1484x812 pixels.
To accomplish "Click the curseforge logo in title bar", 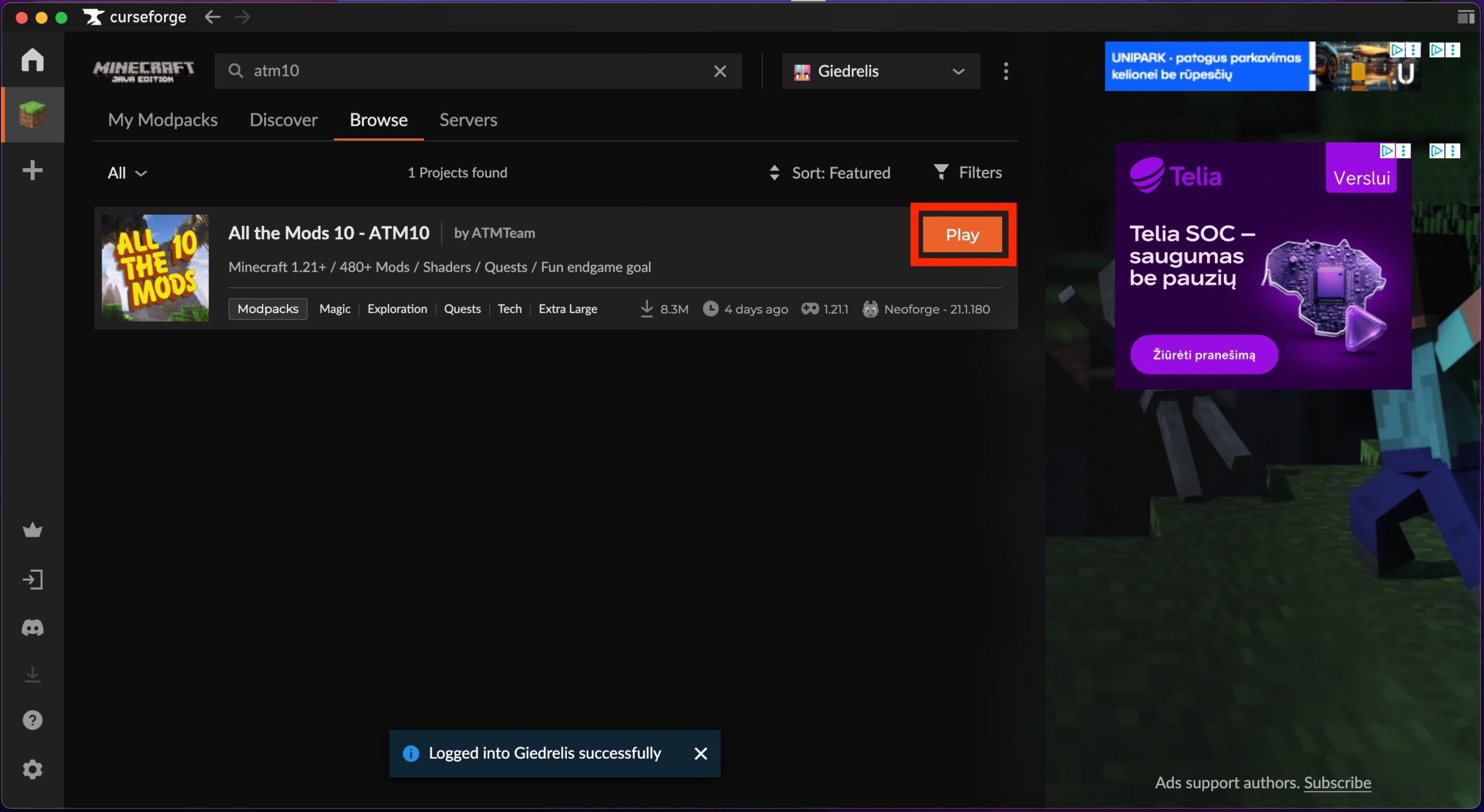I will tap(134, 17).
